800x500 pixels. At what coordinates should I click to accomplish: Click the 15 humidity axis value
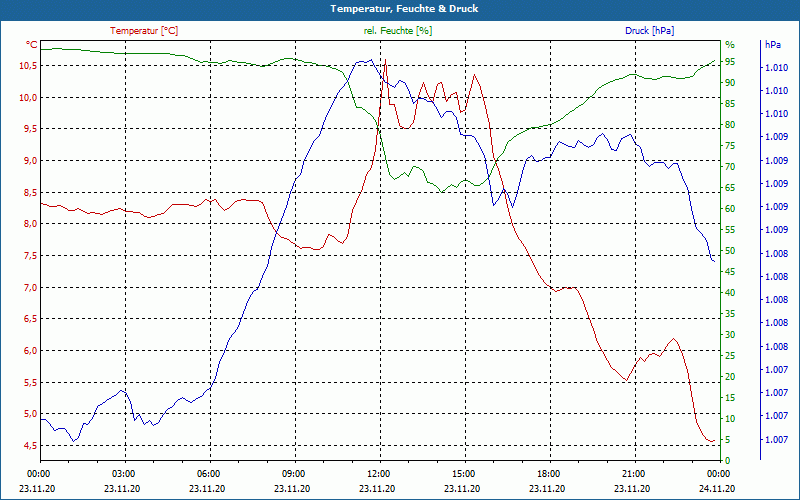pos(730,397)
